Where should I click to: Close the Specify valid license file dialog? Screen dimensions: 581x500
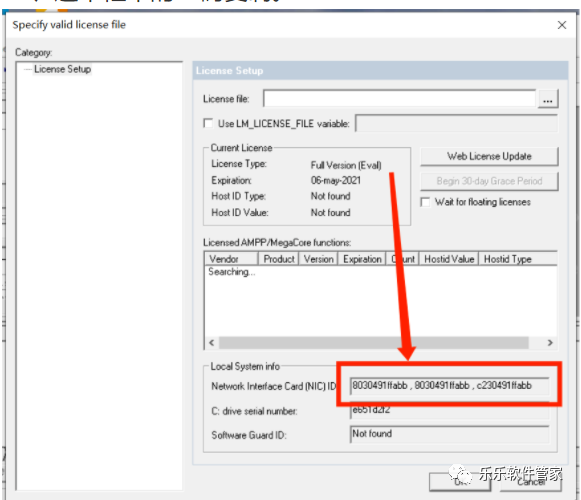tap(562, 25)
